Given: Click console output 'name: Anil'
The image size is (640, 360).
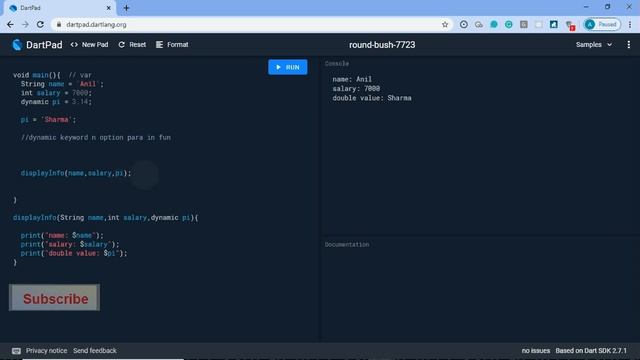Looking at the screenshot, I should coord(352,79).
